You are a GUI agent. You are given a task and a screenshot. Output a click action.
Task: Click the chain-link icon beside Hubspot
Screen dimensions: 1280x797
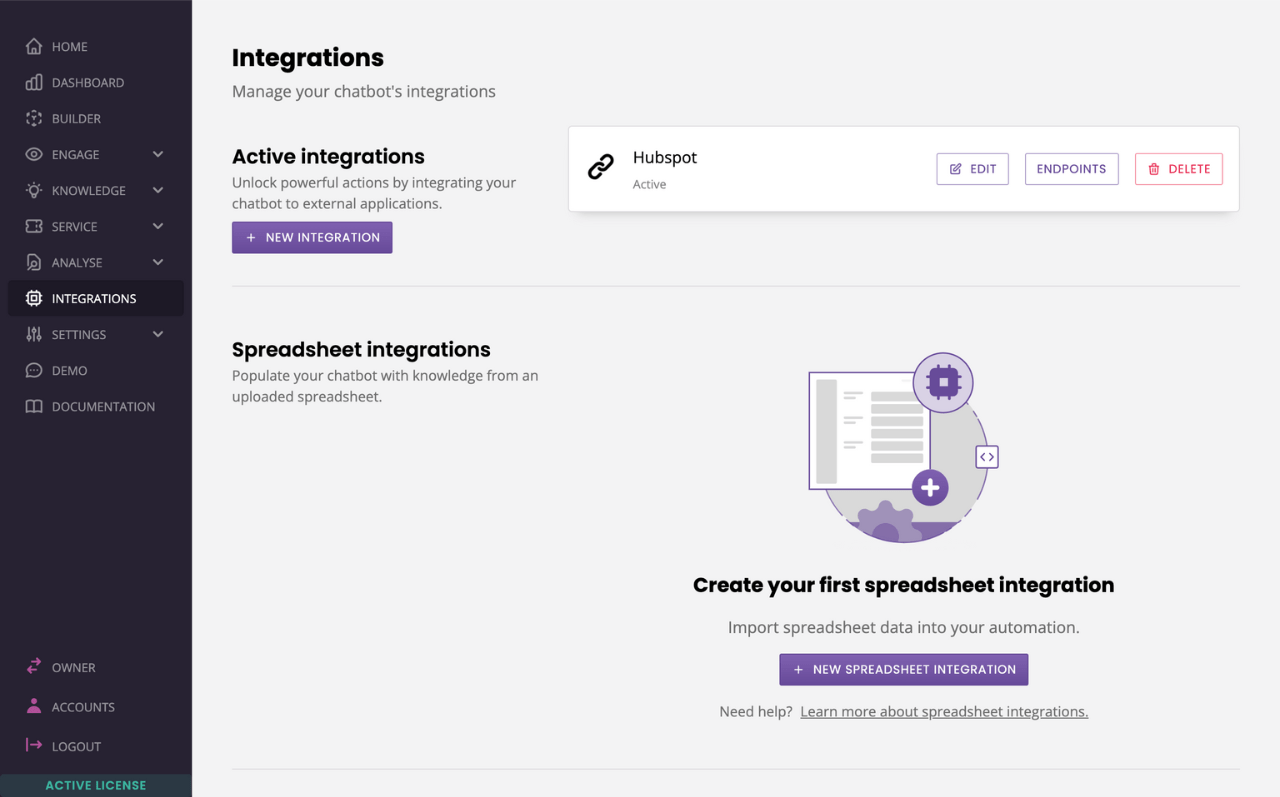(601, 166)
